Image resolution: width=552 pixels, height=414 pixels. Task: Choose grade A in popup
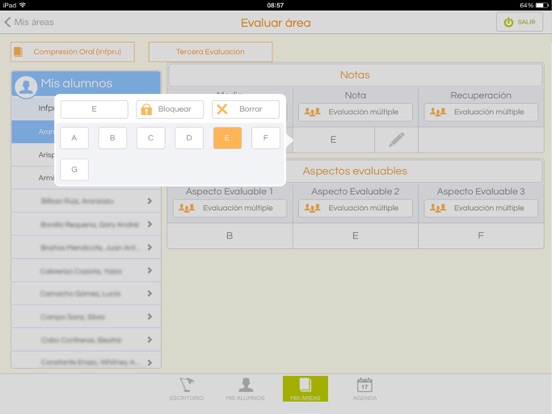(x=74, y=138)
